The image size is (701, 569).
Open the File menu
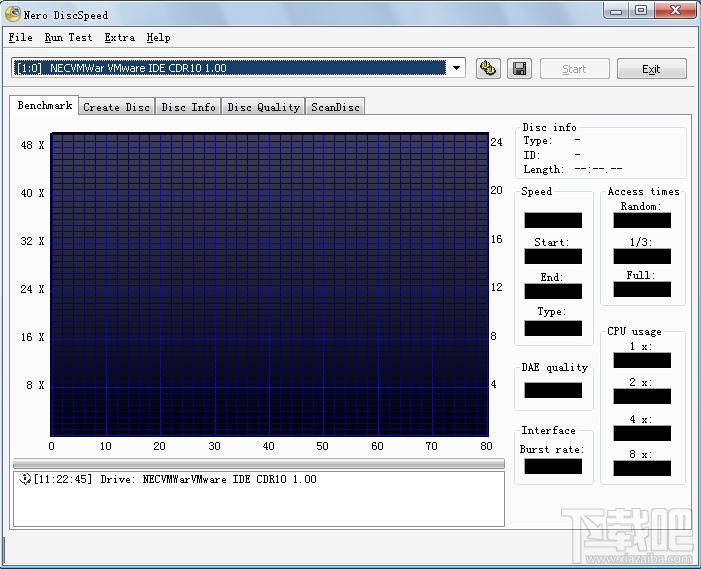tap(21, 38)
